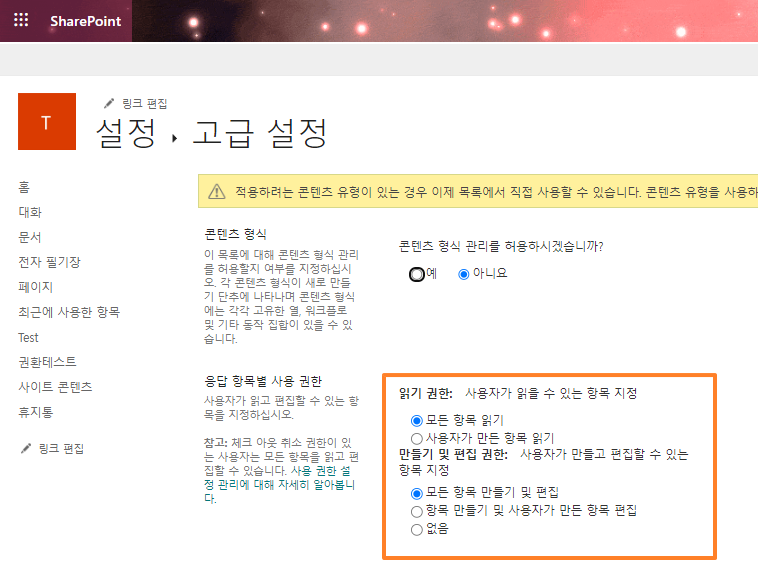Click the SharePoint brand title
The width and height of the screenshot is (758, 562).
coord(86,21)
